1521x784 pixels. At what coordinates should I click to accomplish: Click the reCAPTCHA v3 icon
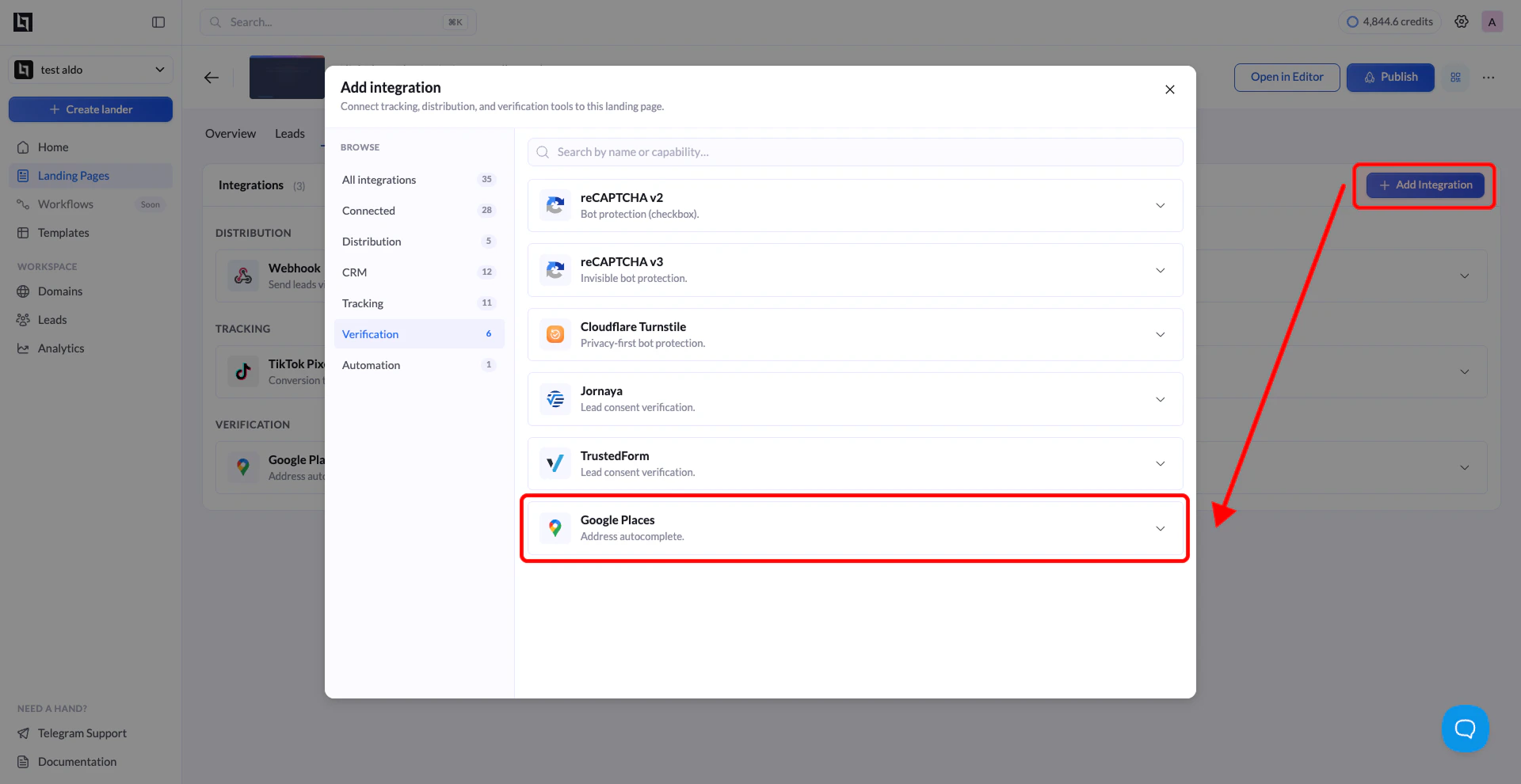pyautogui.click(x=555, y=270)
